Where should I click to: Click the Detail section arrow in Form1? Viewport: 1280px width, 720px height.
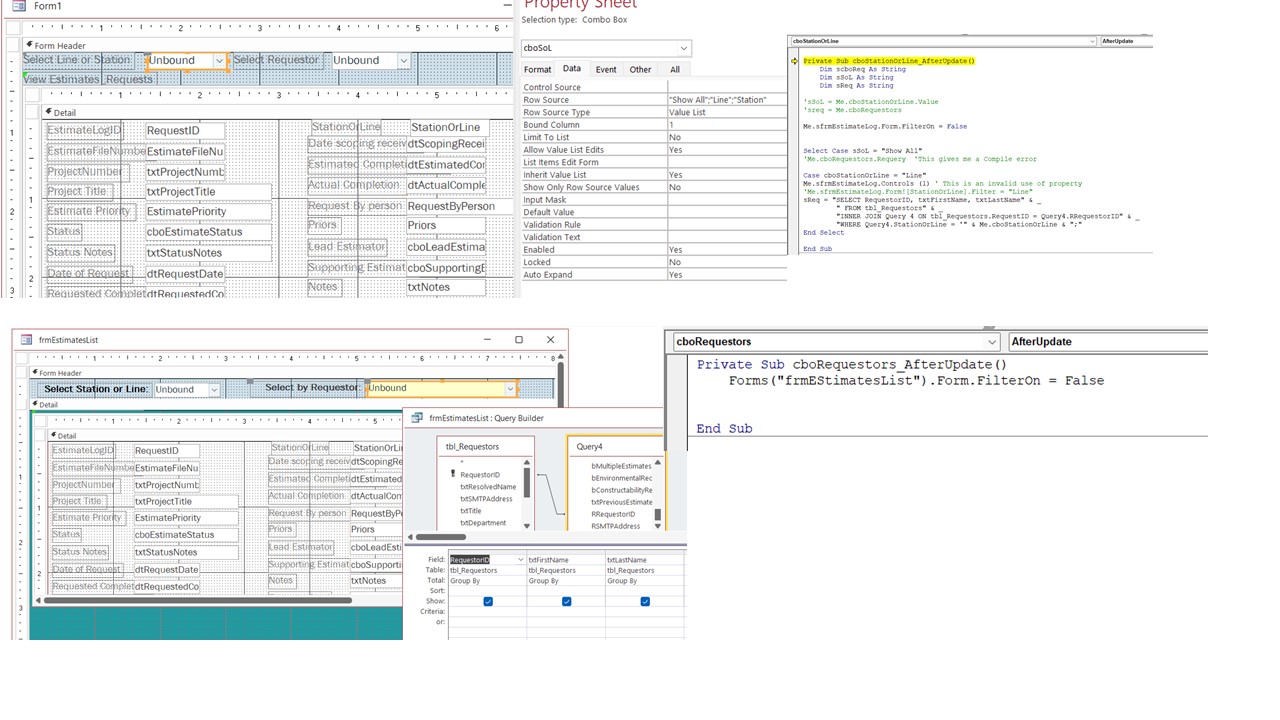pos(47,112)
